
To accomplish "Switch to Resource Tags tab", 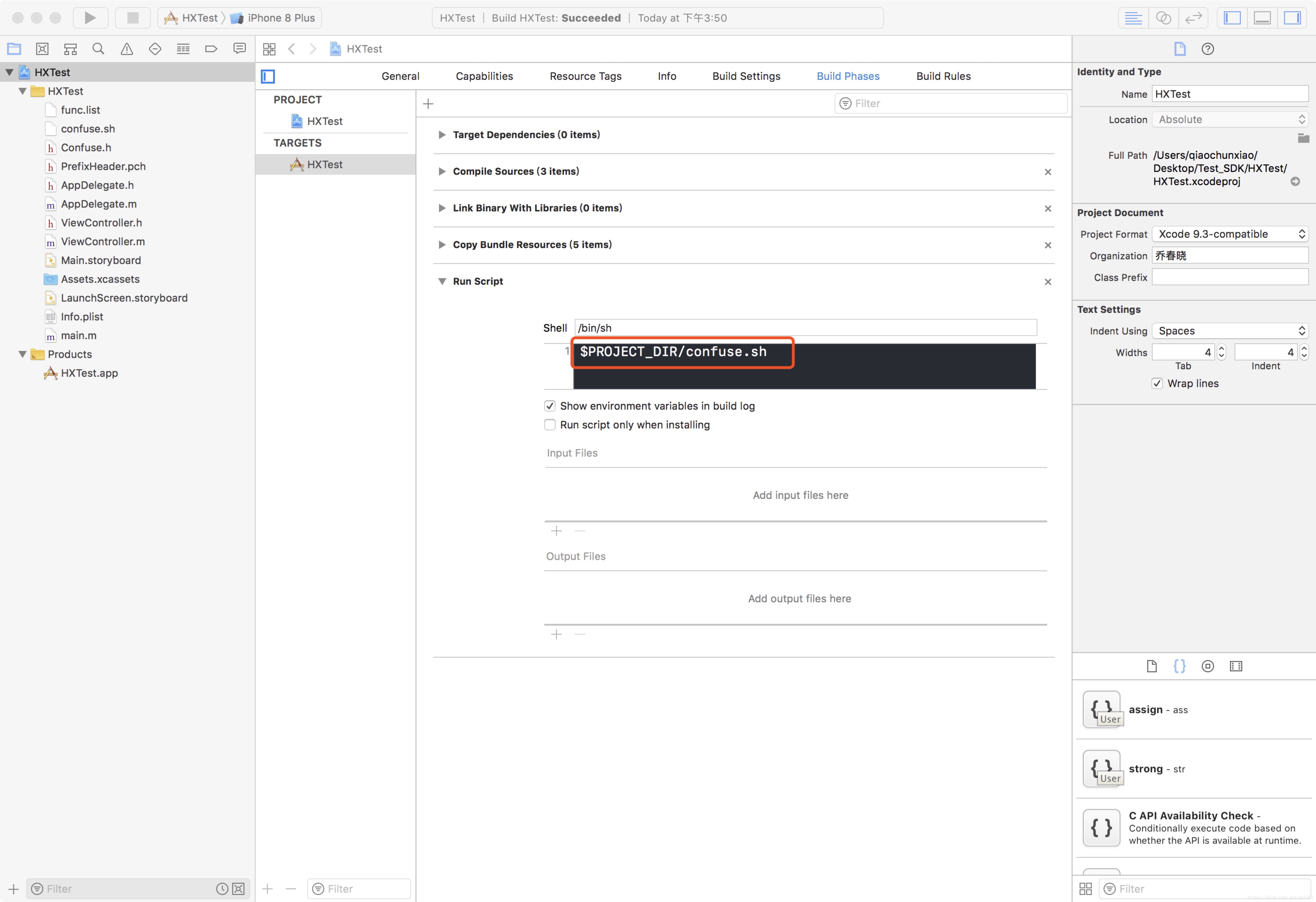I will click(586, 76).
